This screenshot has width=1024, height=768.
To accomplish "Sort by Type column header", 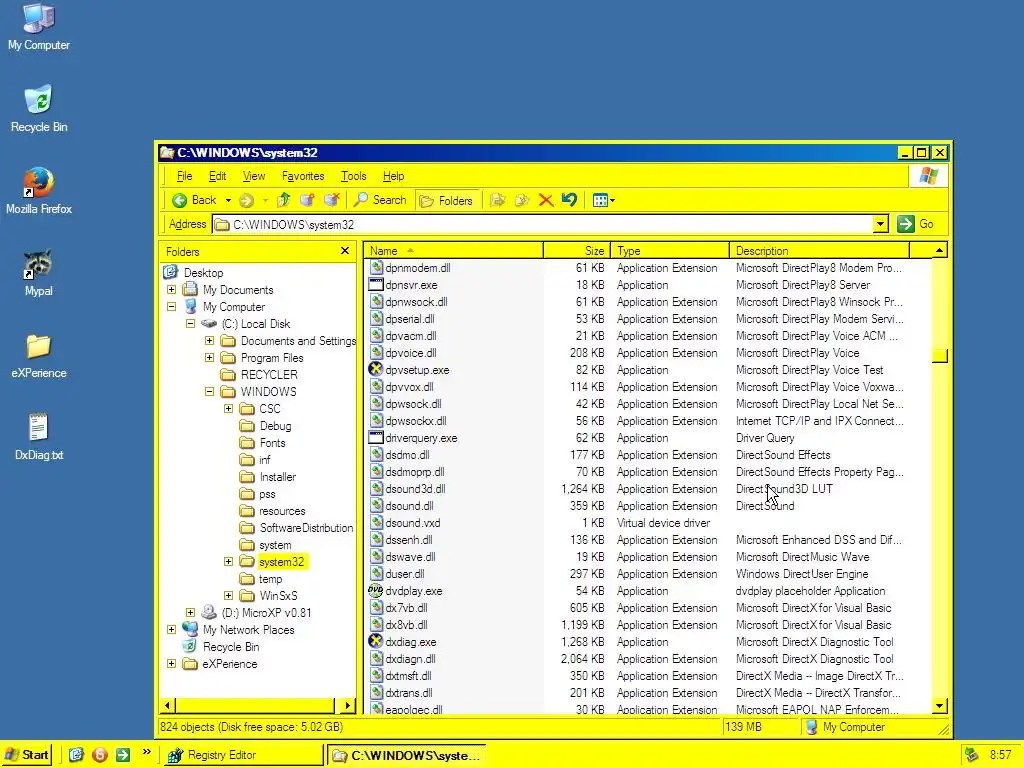I will (670, 251).
